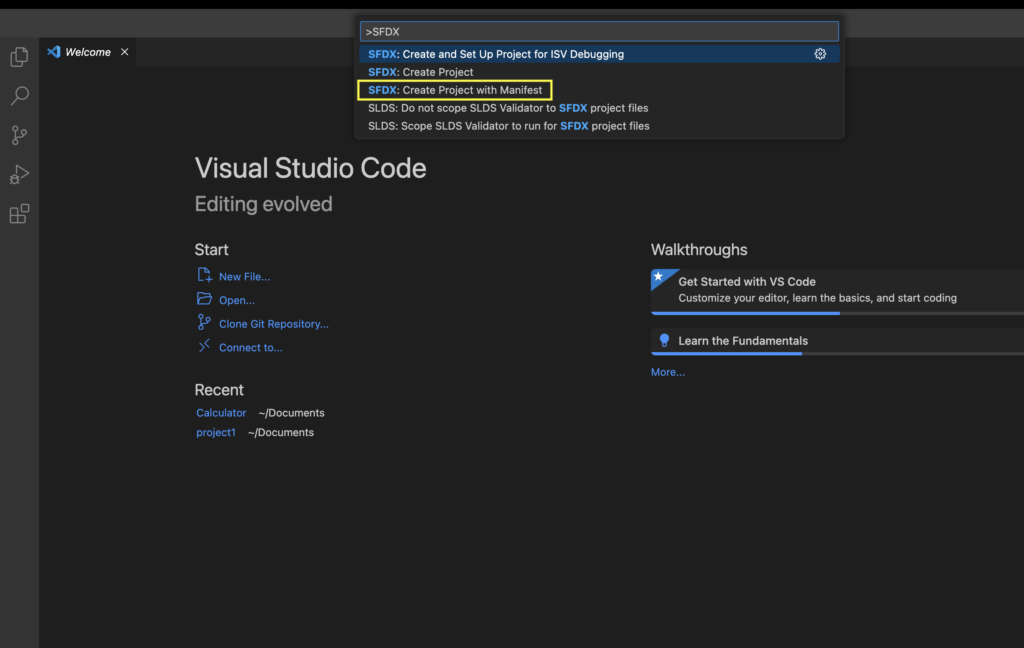Click the folder icon beside Open...

coord(204,299)
